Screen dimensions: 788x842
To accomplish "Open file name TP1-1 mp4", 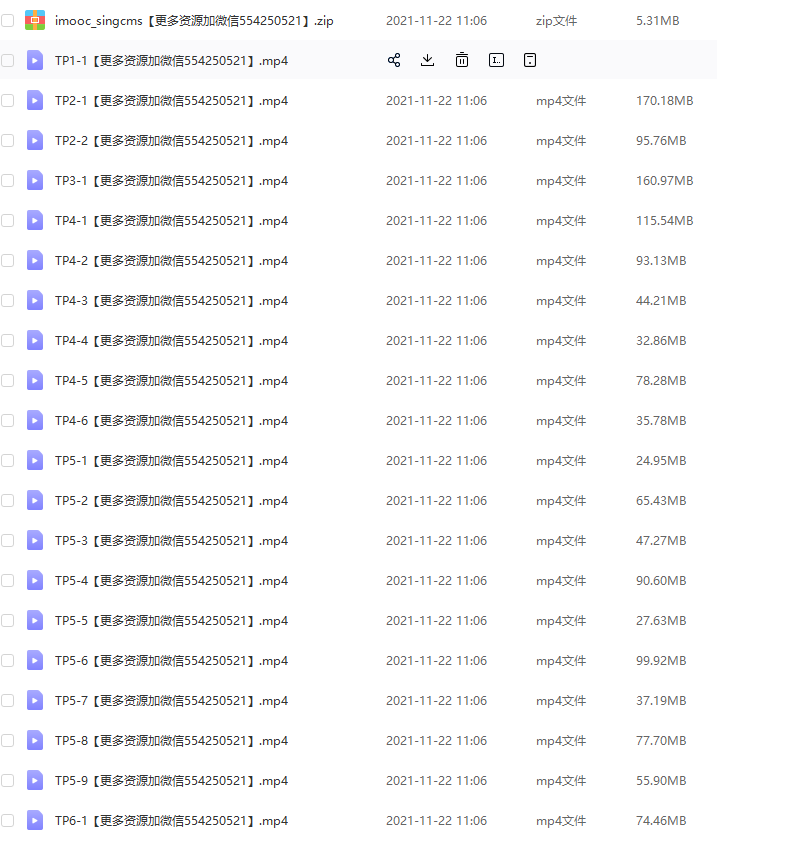I will click(171, 61).
